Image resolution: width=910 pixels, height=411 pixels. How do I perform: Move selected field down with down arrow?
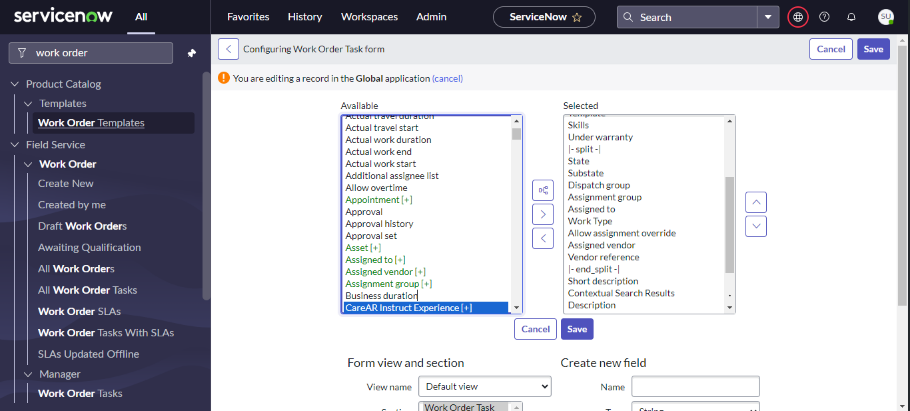[756, 226]
